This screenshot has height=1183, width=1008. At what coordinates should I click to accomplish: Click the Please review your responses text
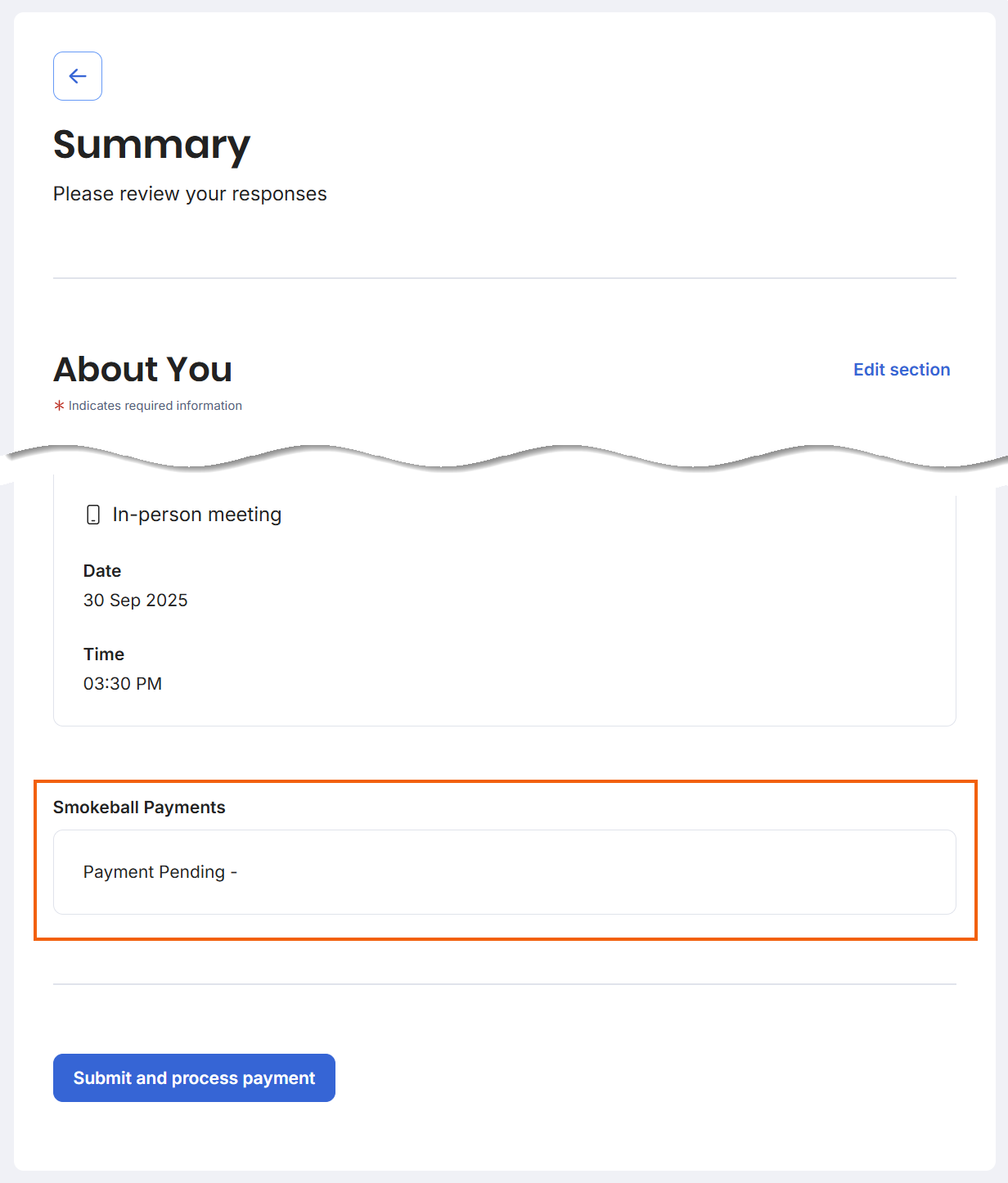pos(190,194)
